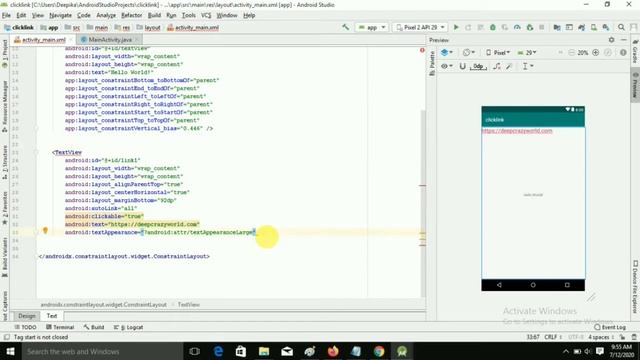Click the clicklink breadcrumb
Viewport: 640px width, 360px height.
click(x=19, y=27)
